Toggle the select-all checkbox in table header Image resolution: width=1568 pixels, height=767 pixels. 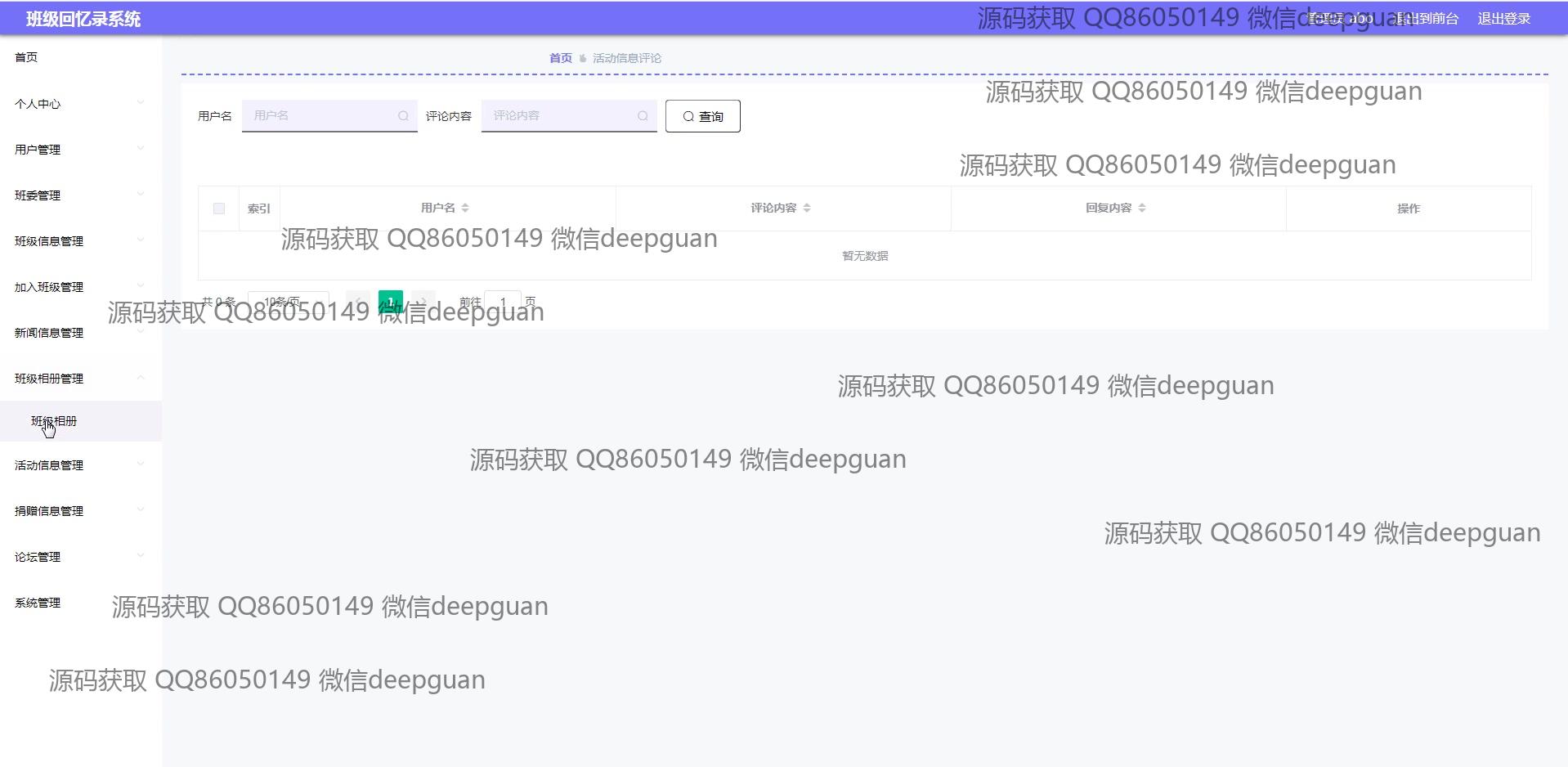tap(219, 209)
